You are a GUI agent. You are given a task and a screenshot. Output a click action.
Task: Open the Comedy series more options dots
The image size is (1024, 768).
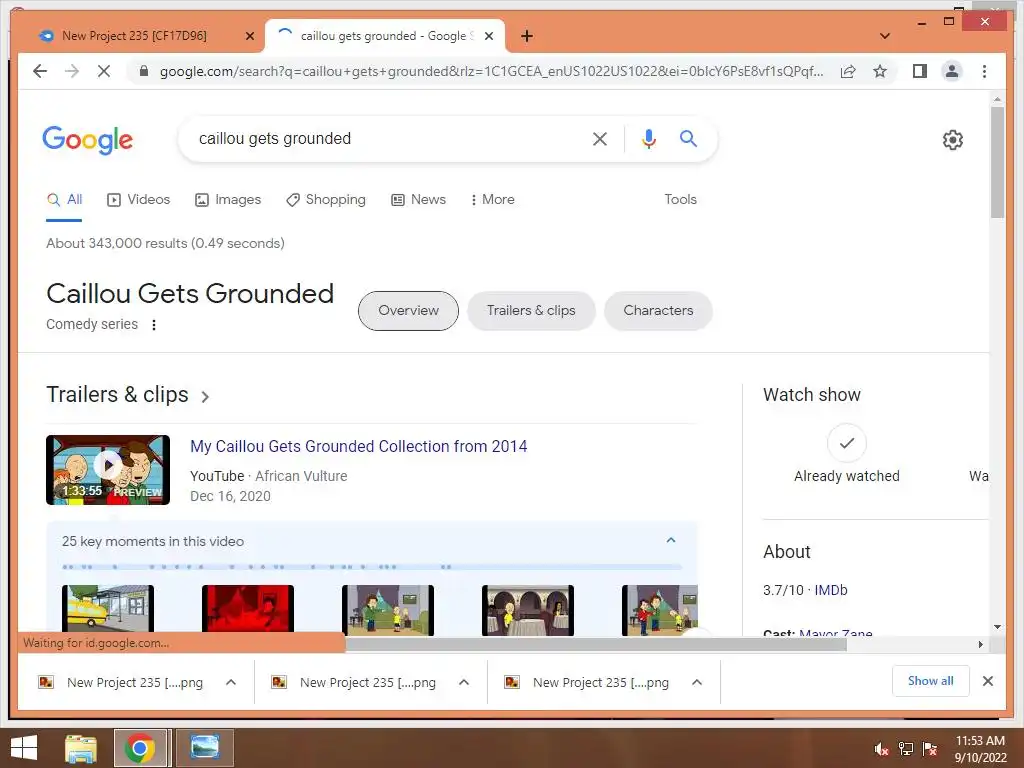[153, 325]
